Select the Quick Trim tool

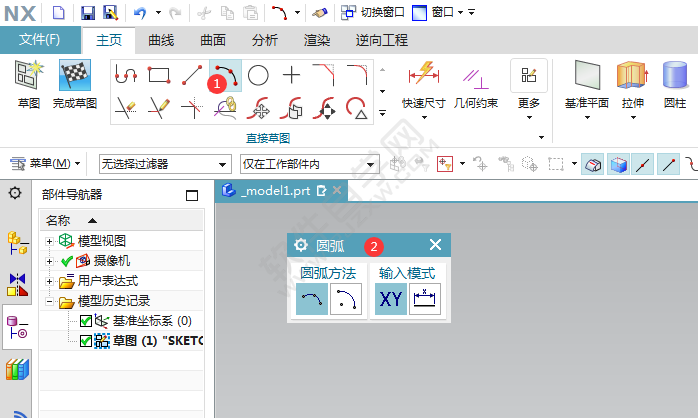tap(126, 108)
